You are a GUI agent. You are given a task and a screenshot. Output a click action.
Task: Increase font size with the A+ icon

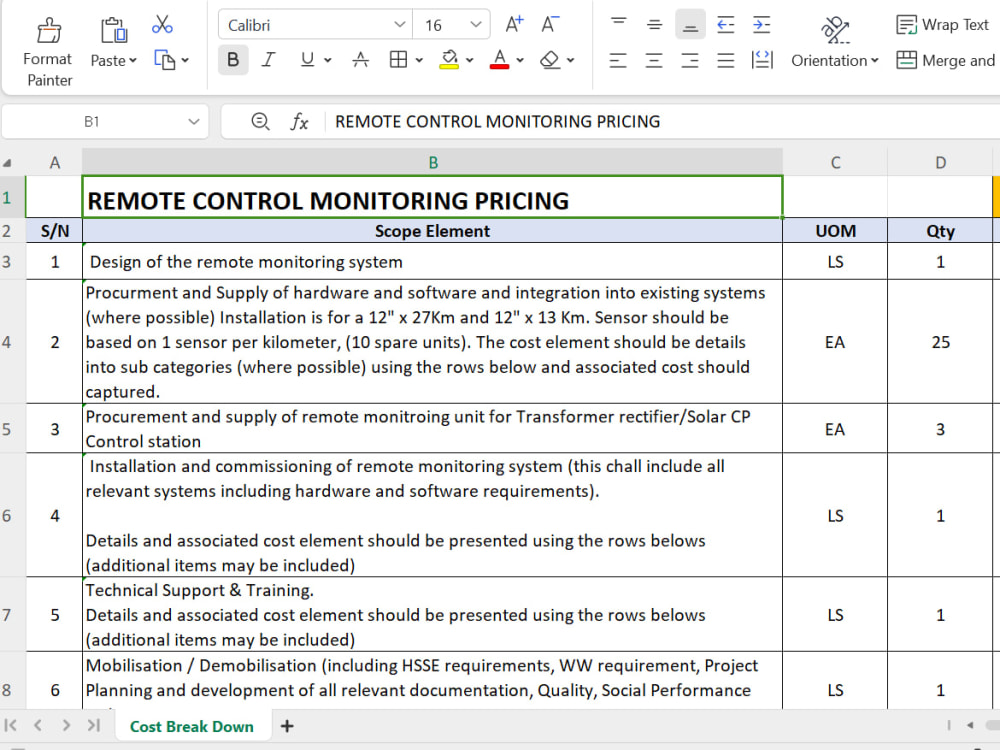(x=514, y=25)
